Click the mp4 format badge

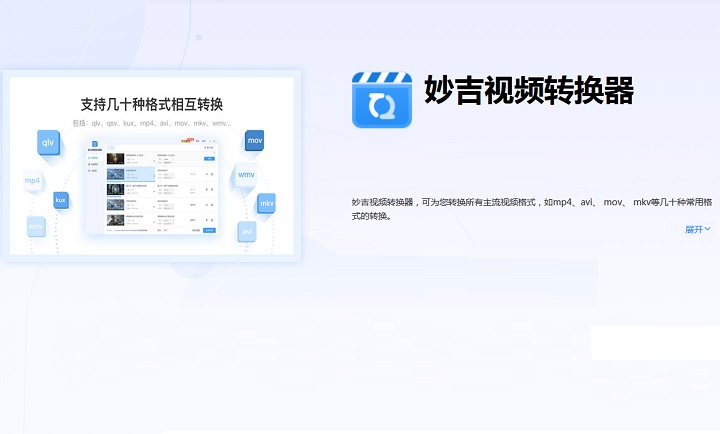[32, 180]
